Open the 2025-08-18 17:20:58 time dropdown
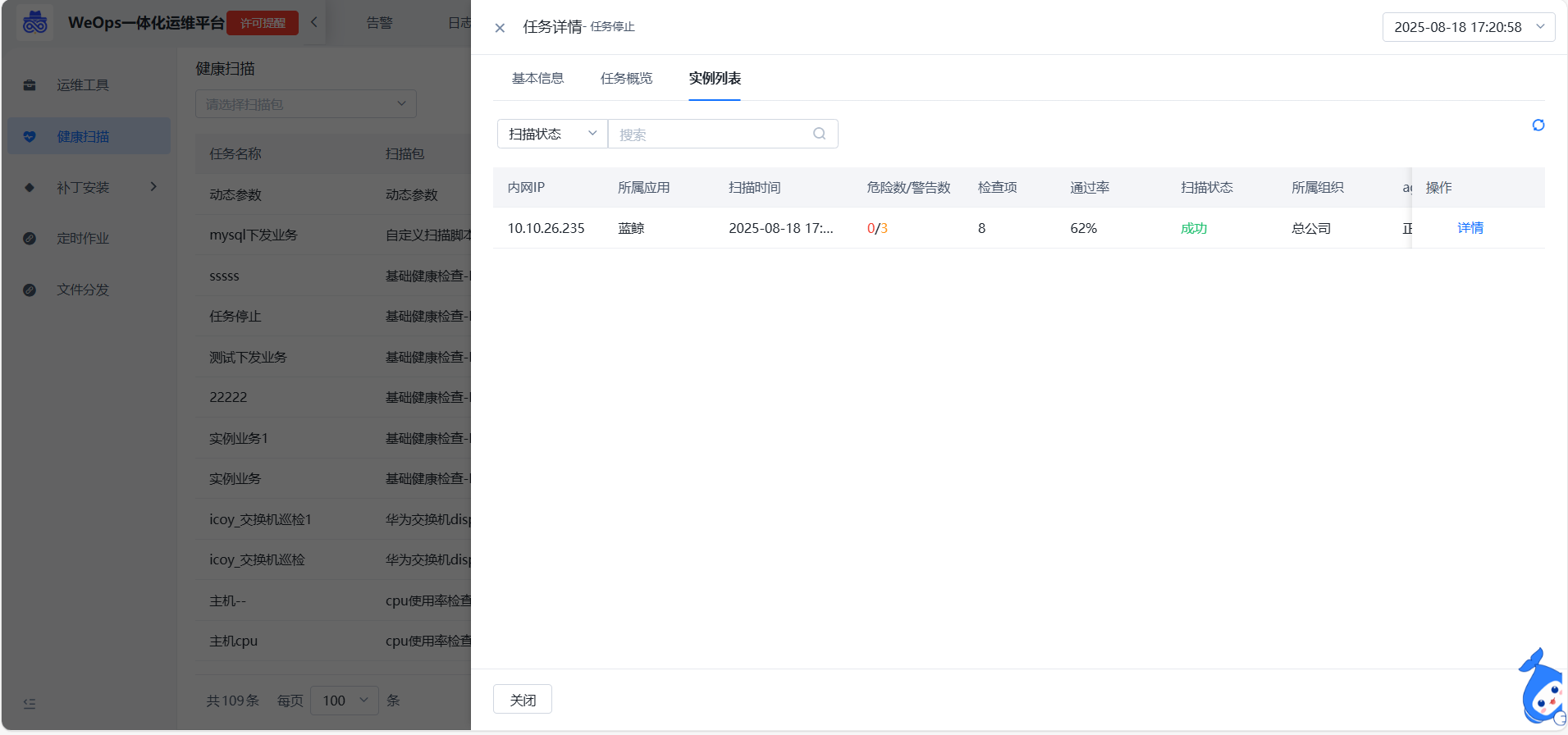The width and height of the screenshot is (1568, 735). click(1468, 27)
